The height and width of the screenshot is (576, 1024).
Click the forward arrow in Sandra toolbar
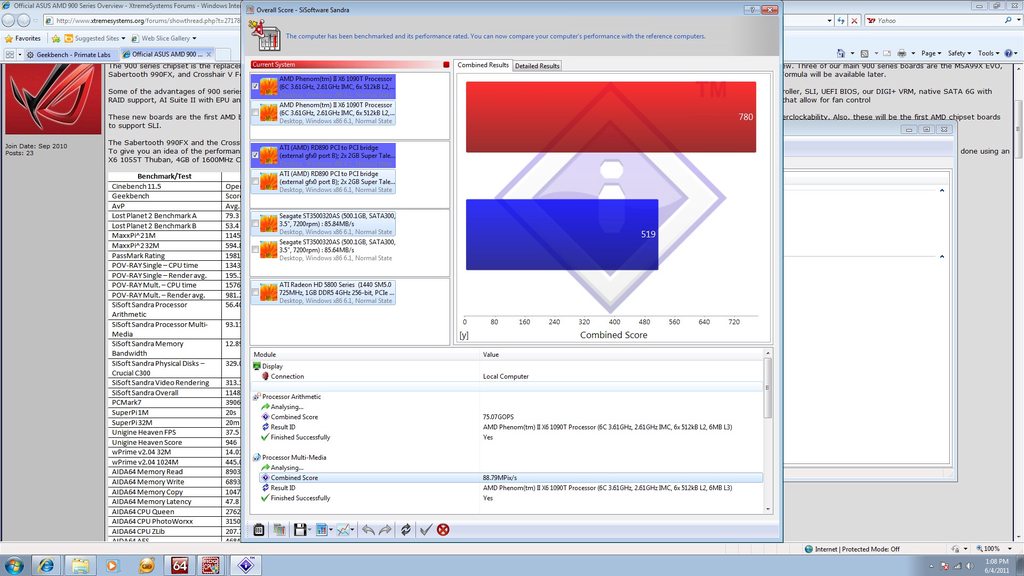pyautogui.click(x=385, y=530)
